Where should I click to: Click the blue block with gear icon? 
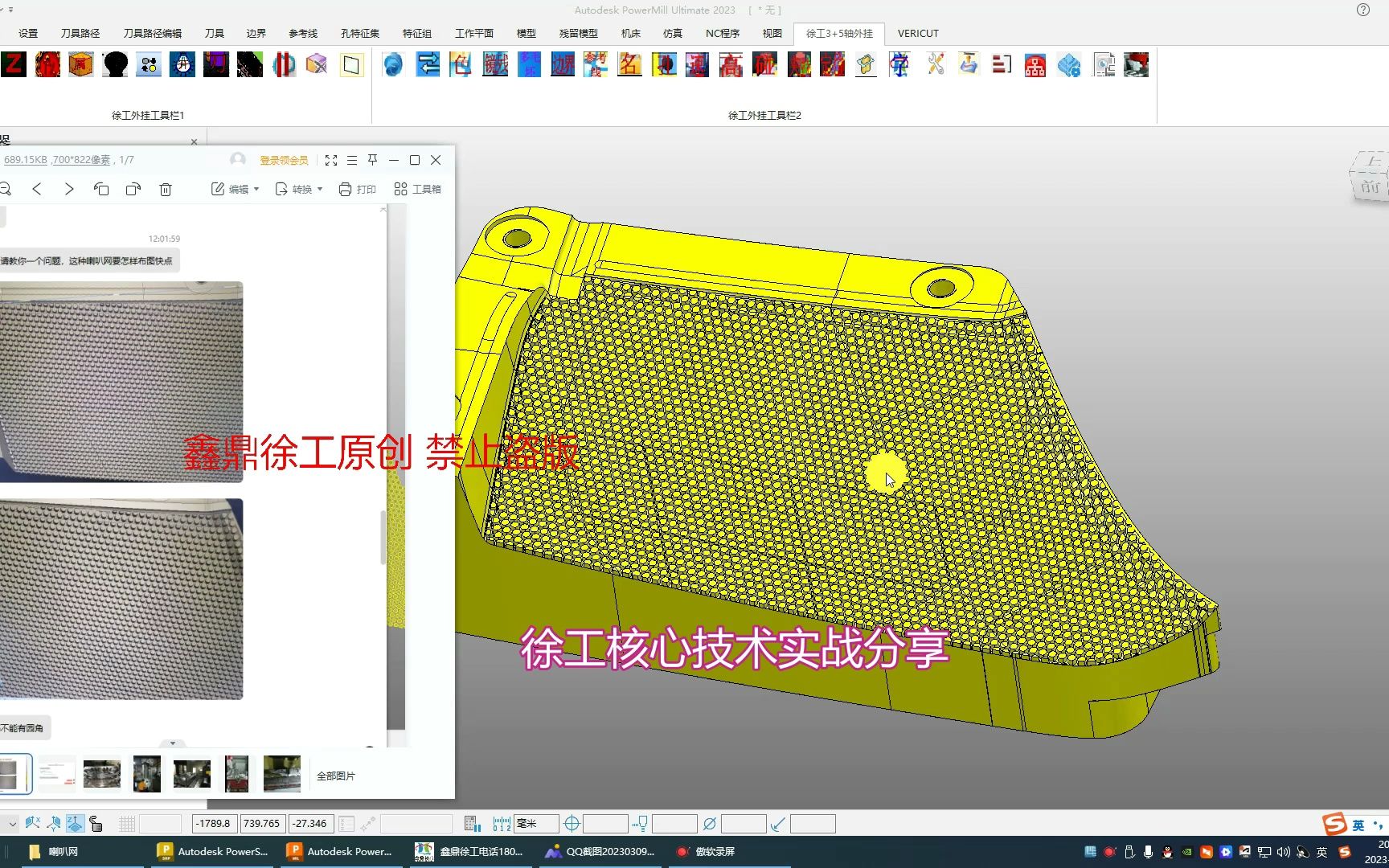(x=1069, y=64)
